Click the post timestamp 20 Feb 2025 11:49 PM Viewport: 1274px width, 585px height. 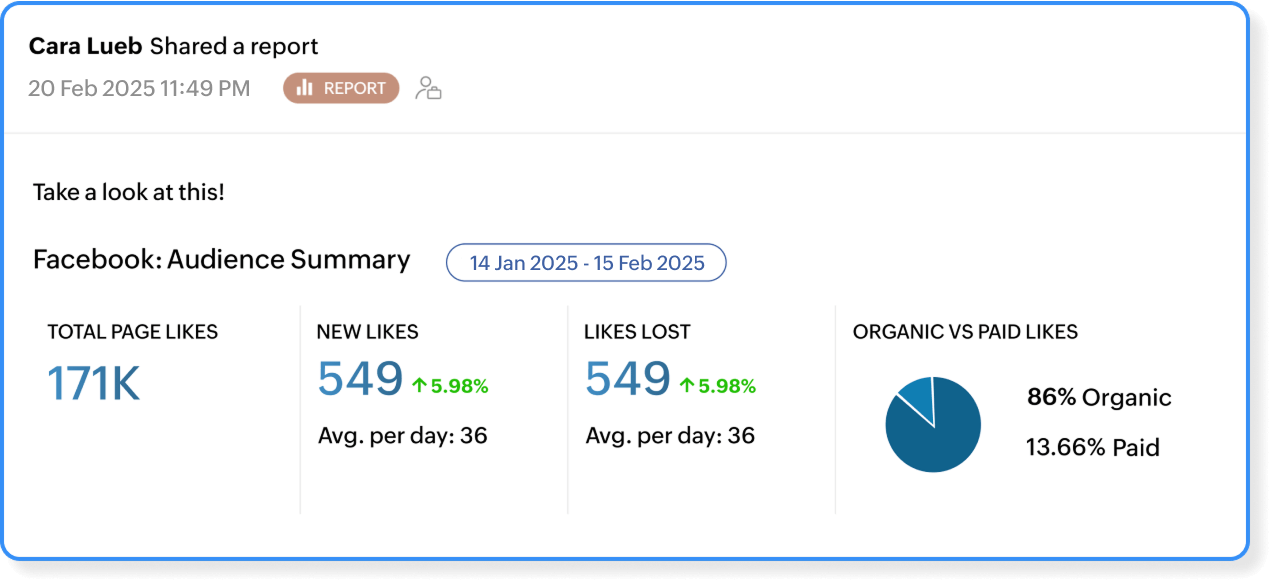139,88
